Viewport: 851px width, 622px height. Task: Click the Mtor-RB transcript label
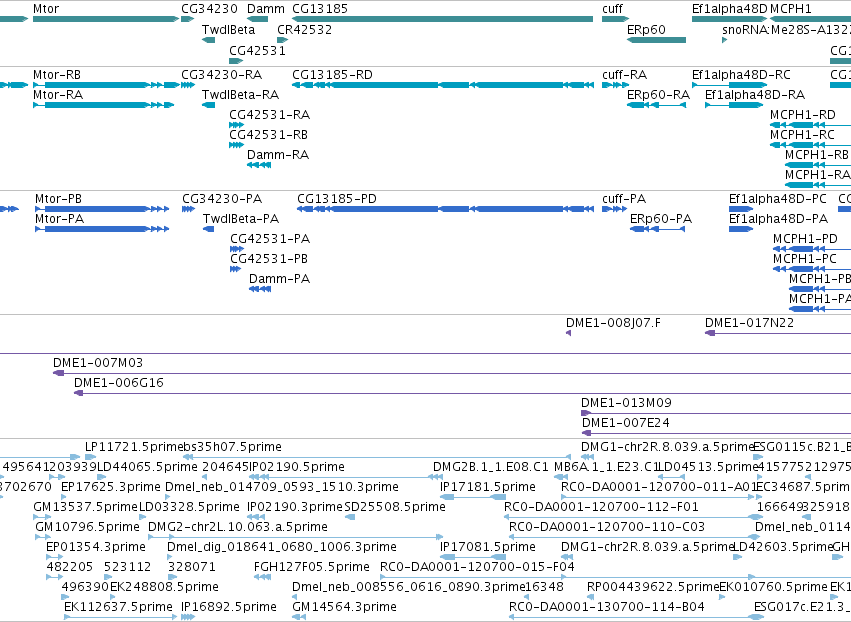coord(58,75)
